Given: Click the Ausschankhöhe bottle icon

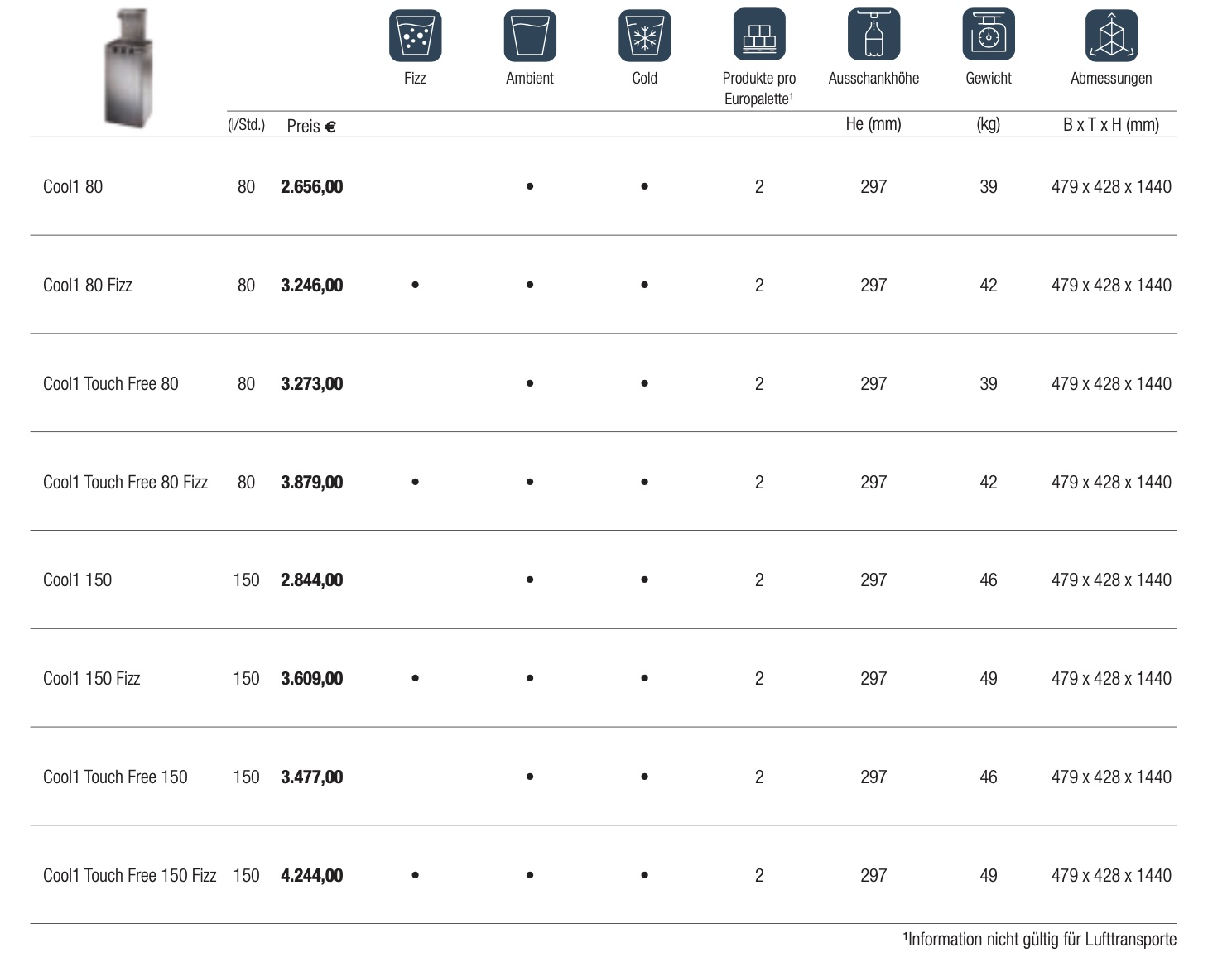Looking at the screenshot, I should coord(873,36).
